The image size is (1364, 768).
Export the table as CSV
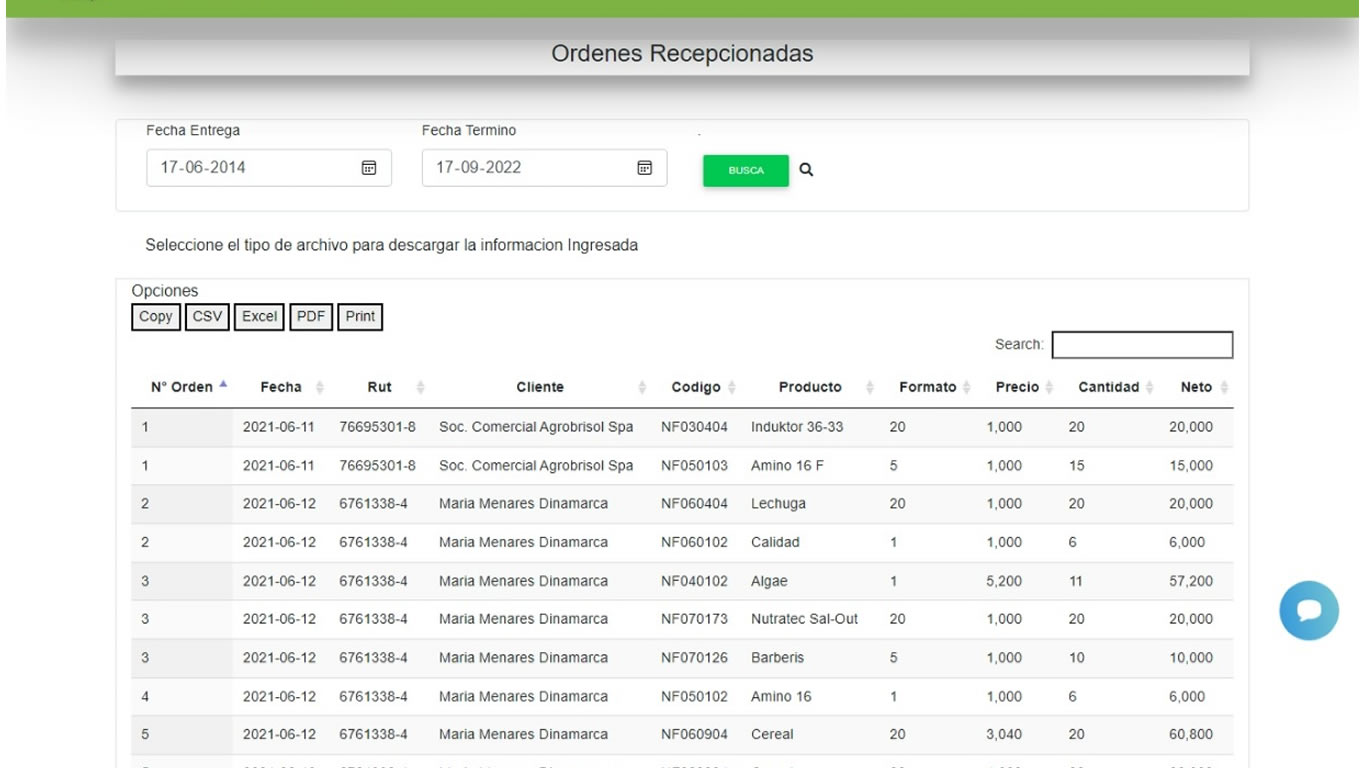click(207, 317)
